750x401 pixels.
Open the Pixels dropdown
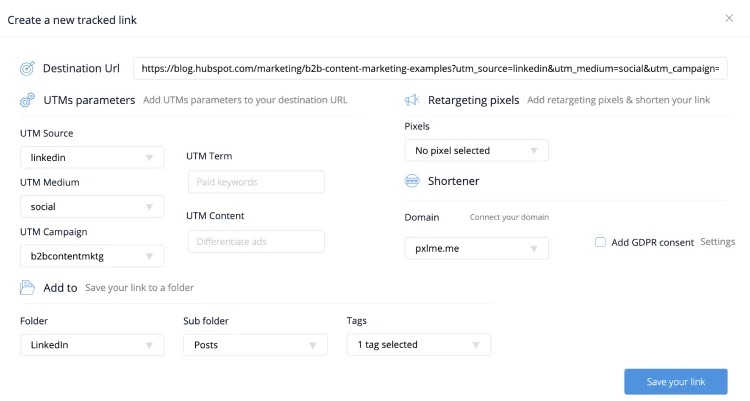tap(476, 150)
